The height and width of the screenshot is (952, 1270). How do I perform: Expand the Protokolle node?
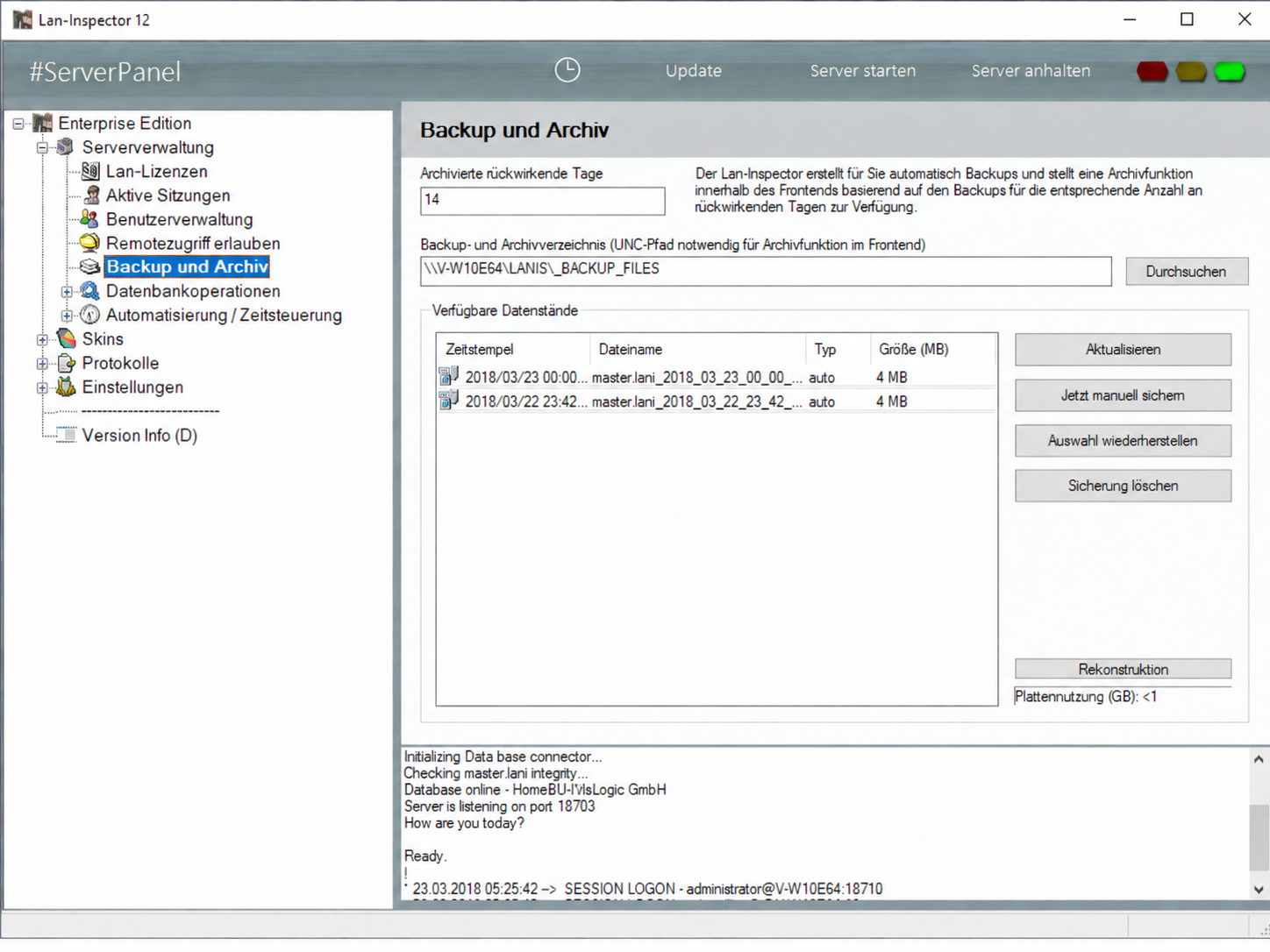pos(42,363)
